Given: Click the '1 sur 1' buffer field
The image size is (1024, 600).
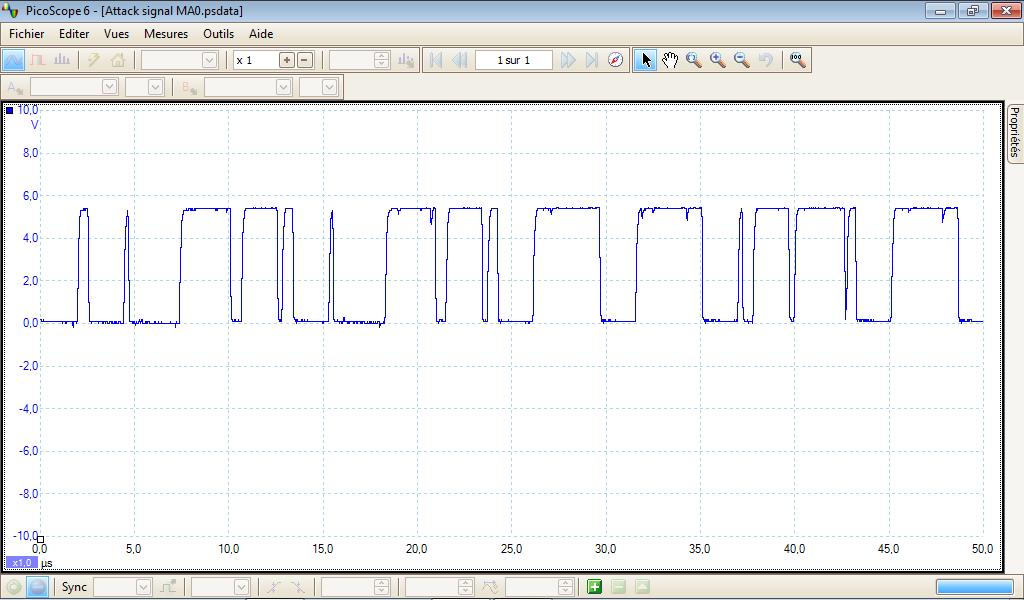Looking at the screenshot, I should click(513, 60).
